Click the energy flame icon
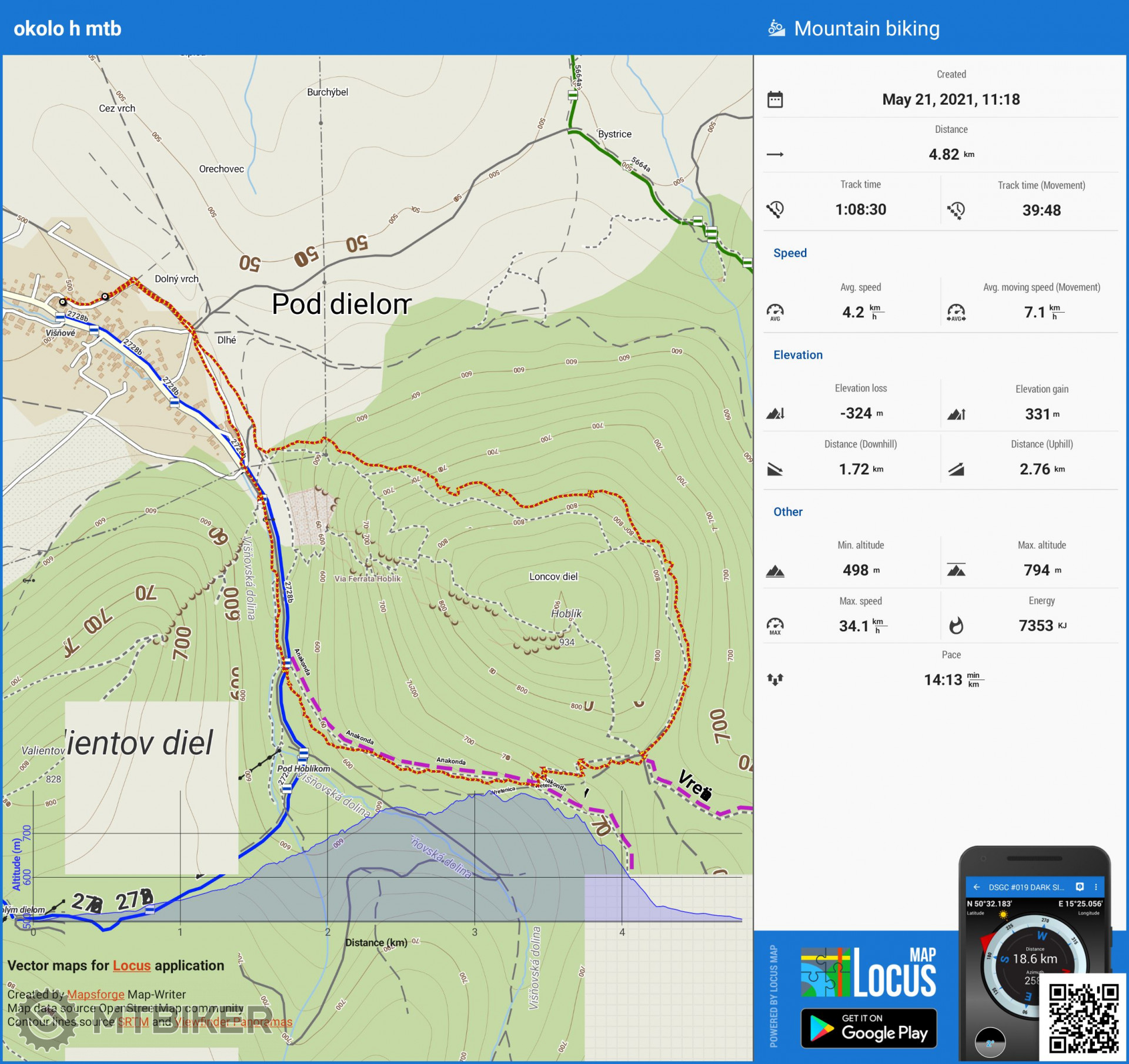Image resolution: width=1129 pixels, height=1064 pixels. [956, 625]
